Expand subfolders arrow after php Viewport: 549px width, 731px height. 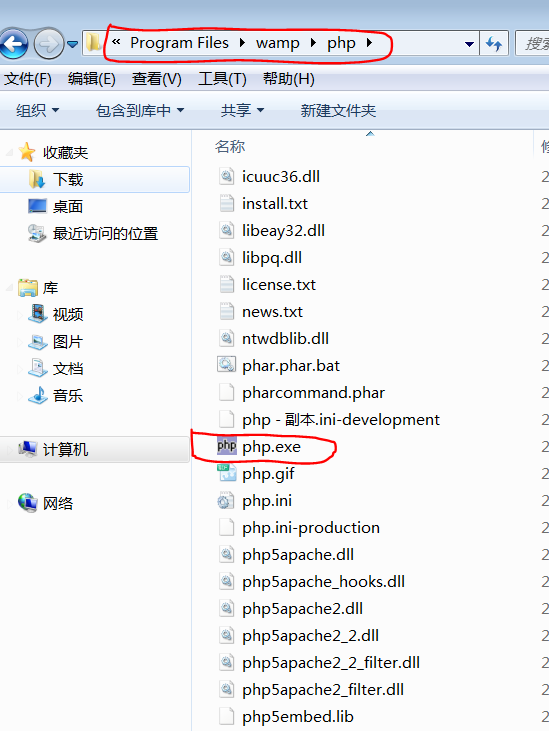click(369, 43)
